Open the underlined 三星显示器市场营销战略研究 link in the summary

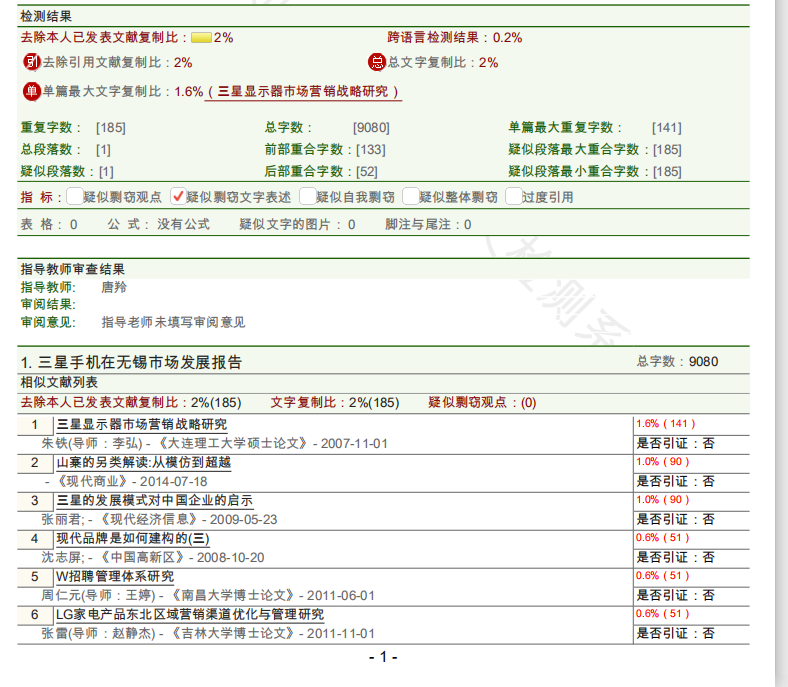303,91
